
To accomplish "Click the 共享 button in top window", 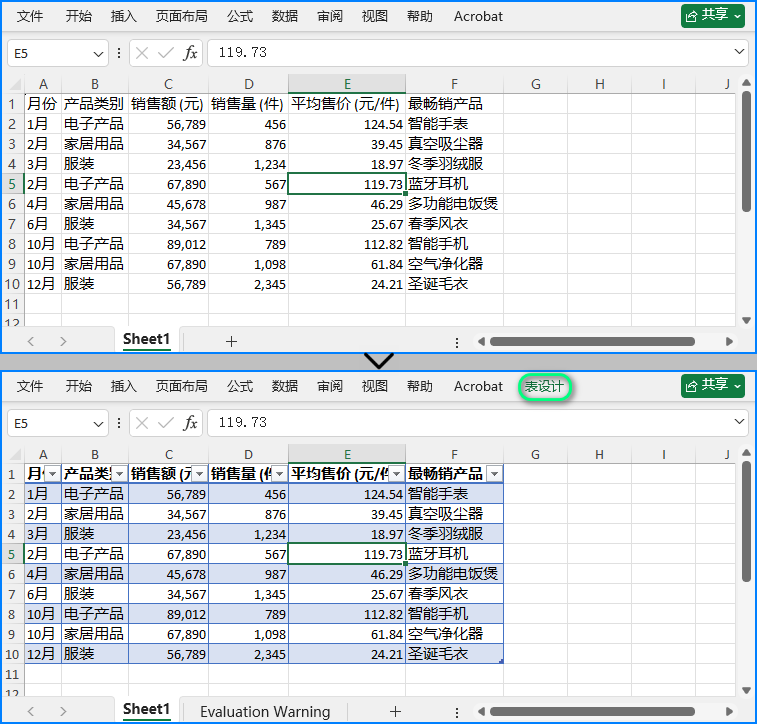I will click(x=713, y=16).
